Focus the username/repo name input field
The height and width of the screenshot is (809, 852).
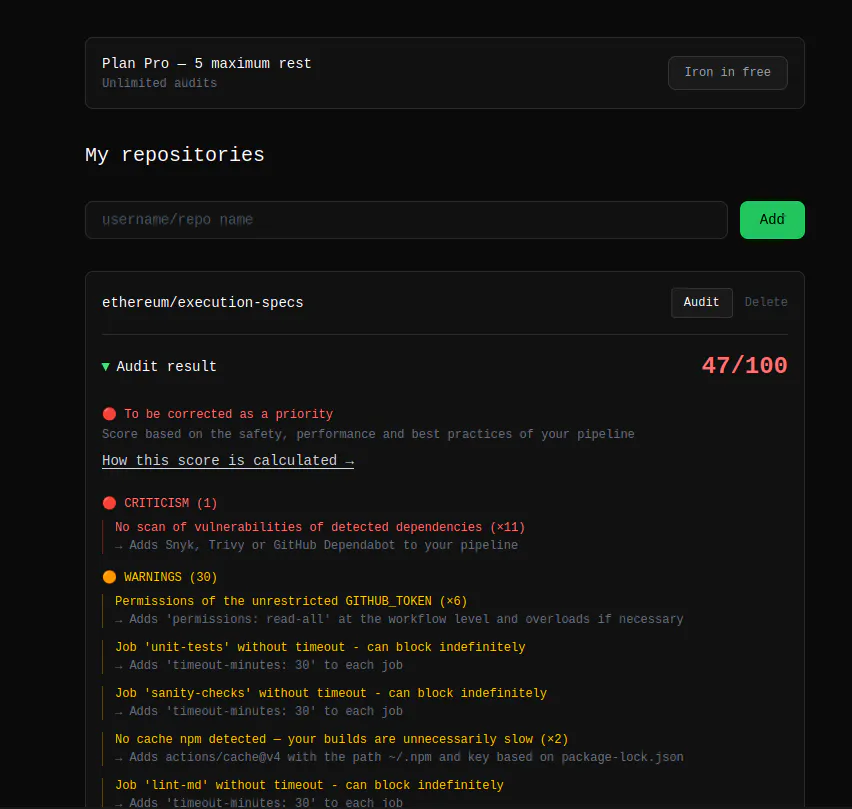point(406,220)
